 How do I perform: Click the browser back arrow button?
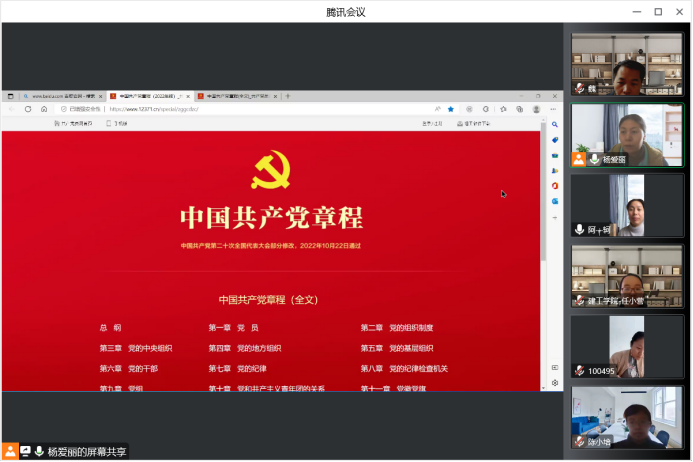pos(12,109)
